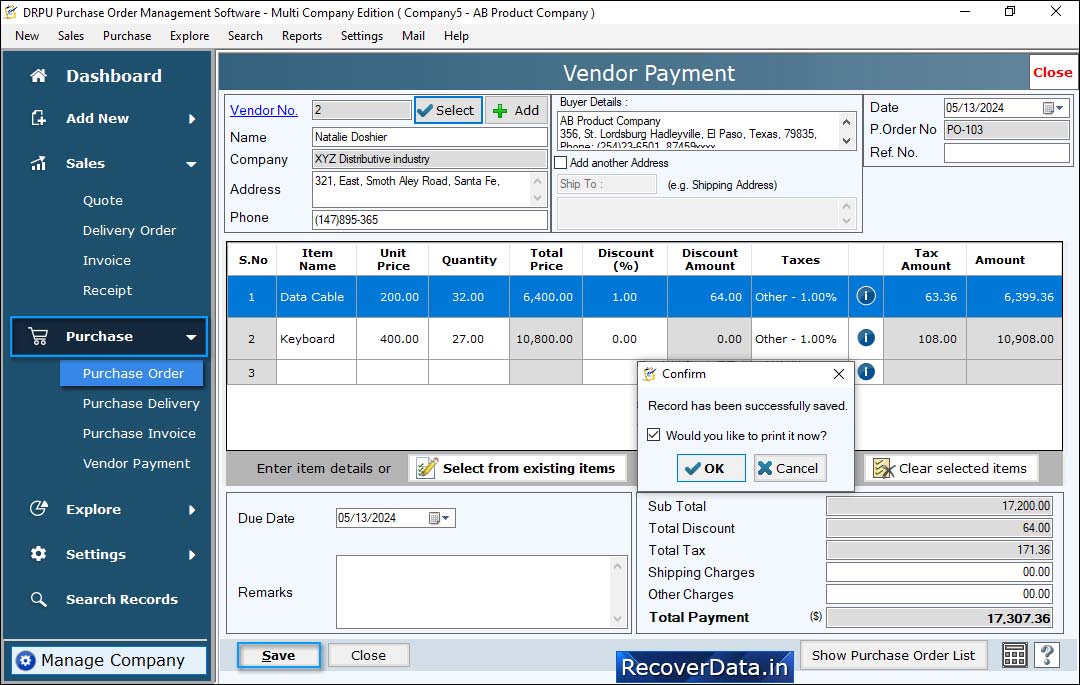Click Clear selected items button

(x=951, y=468)
